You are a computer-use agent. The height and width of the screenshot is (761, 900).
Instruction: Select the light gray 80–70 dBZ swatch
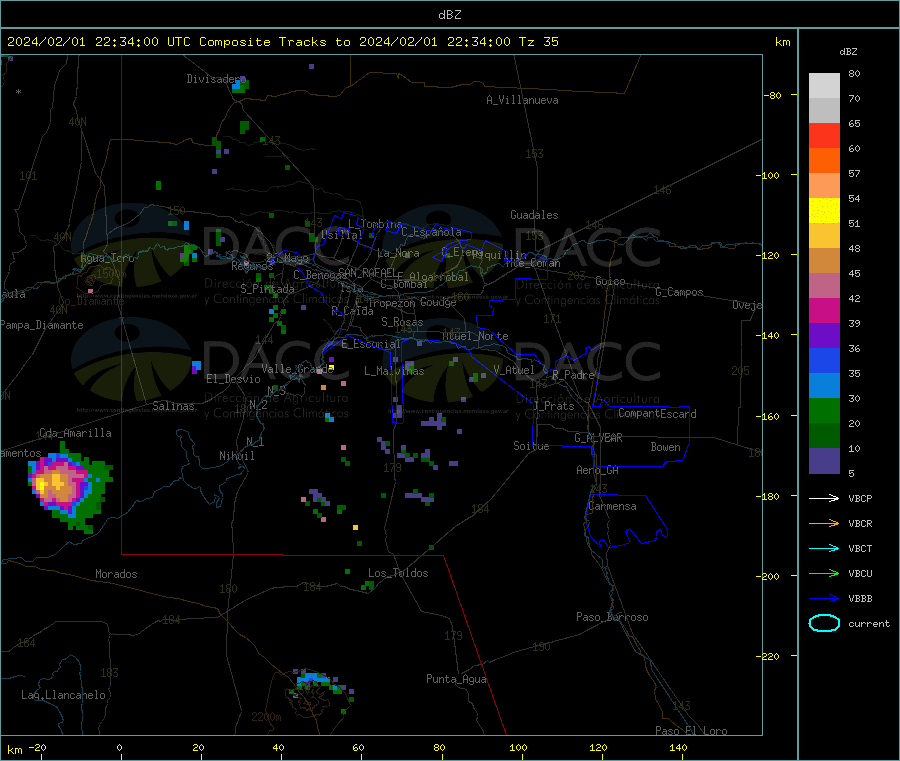click(824, 86)
